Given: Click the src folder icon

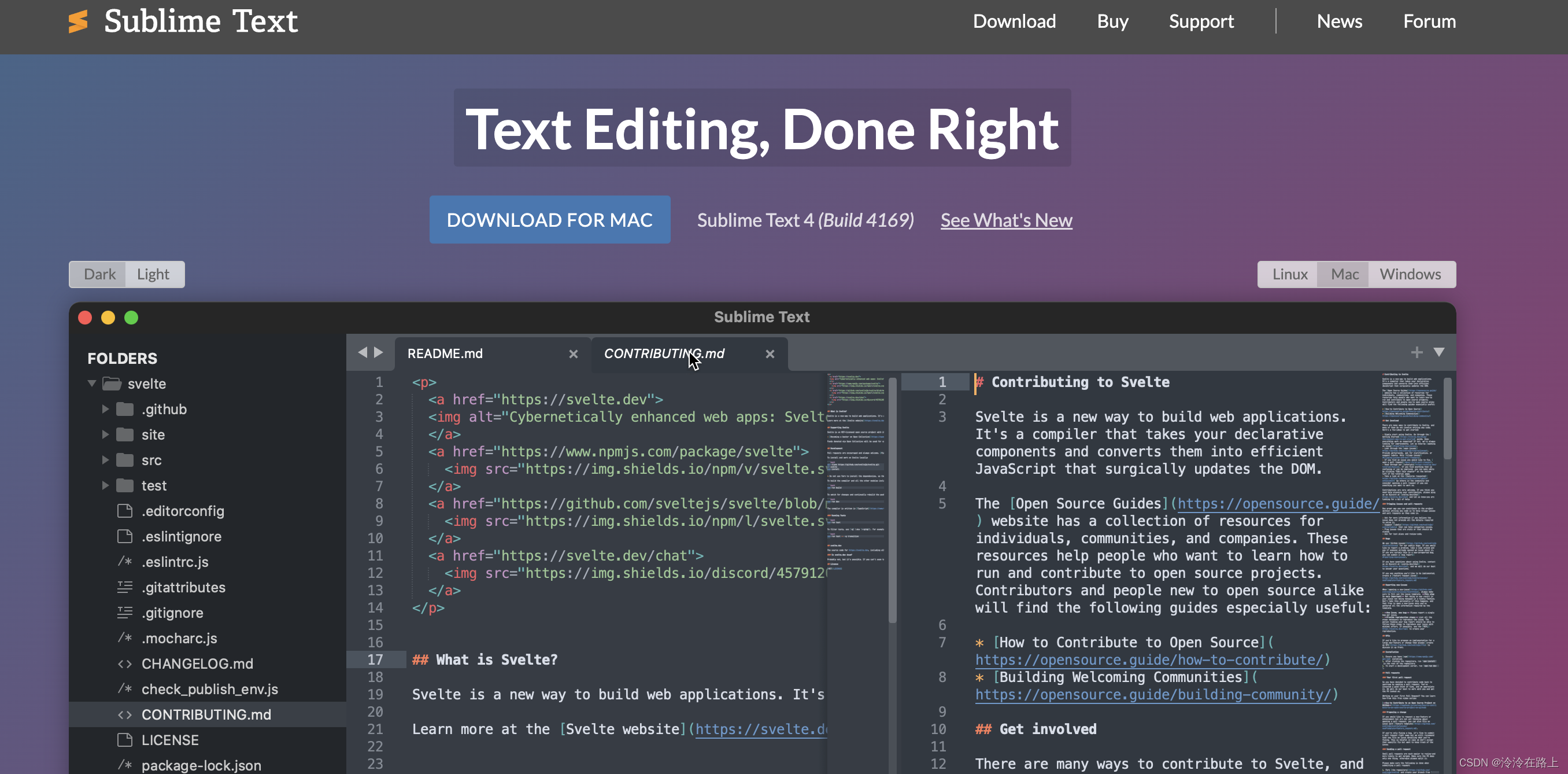Looking at the screenshot, I should pyautogui.click(x=125, y=460).
